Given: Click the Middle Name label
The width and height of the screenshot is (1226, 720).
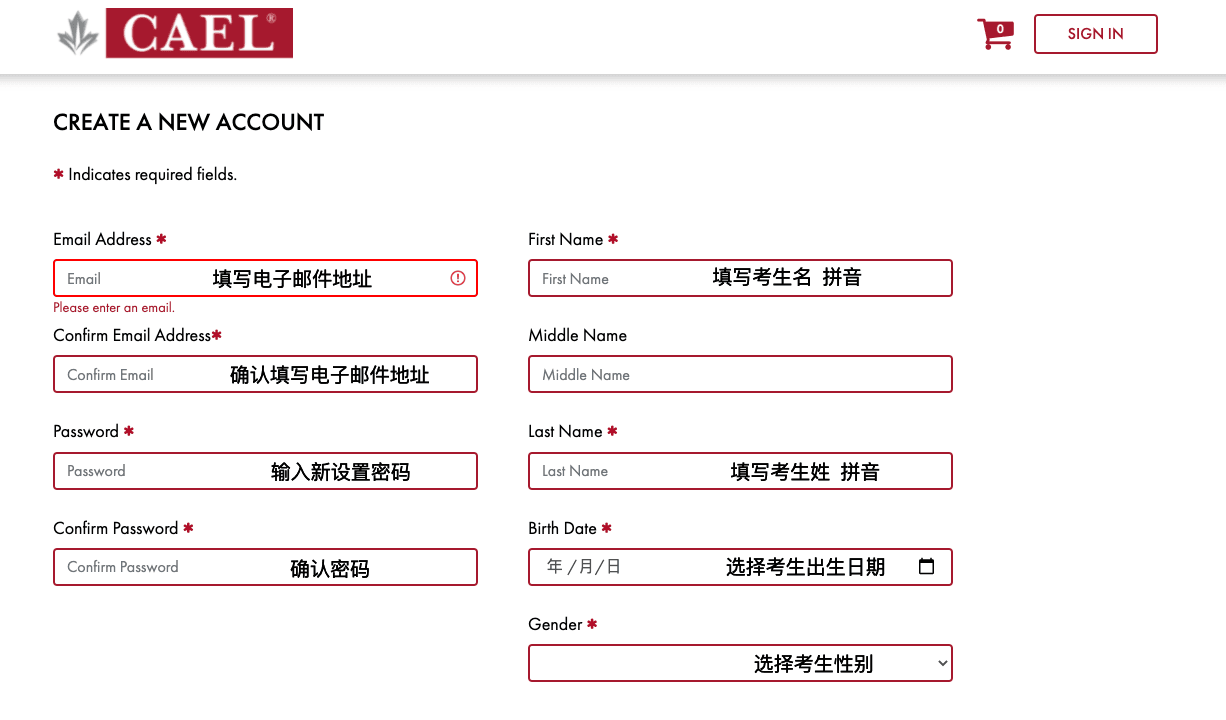Looking at the screenshot, I should click(577, 335).
